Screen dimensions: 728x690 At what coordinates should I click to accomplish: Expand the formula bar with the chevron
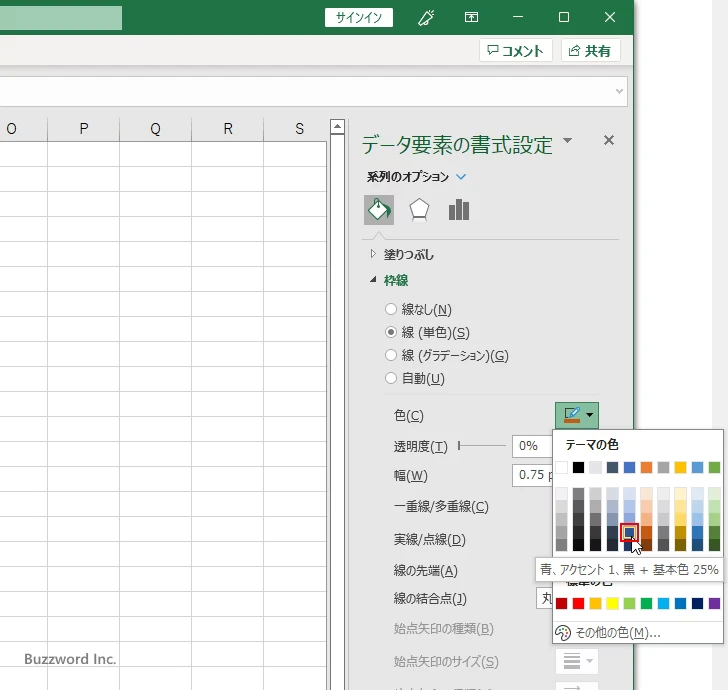pyautogui.click(x=619, y=91)
